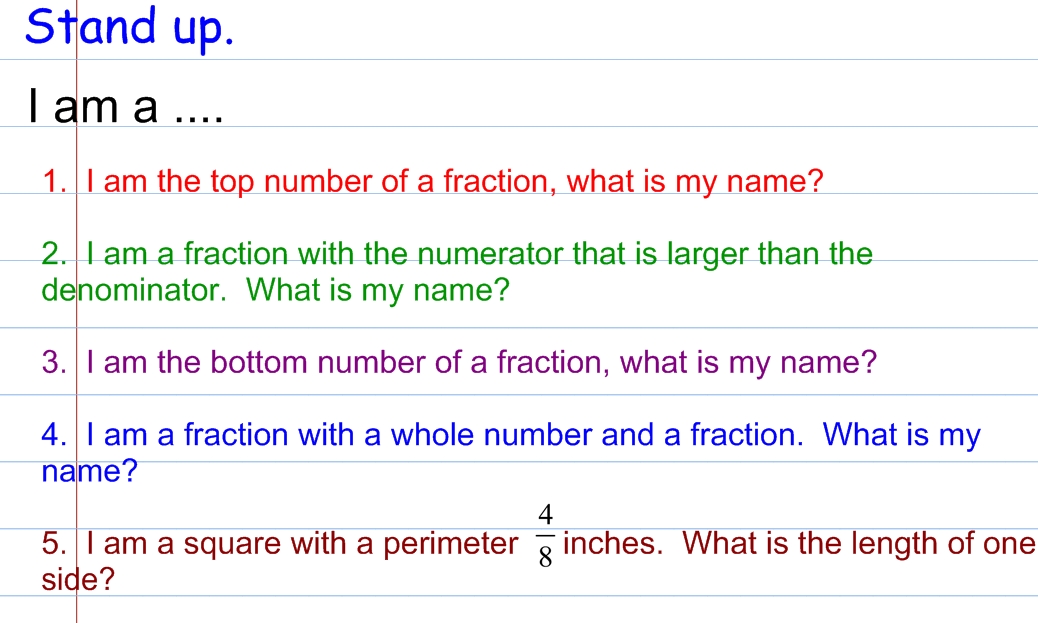Click "inches. What is the length of one" text

799,544
